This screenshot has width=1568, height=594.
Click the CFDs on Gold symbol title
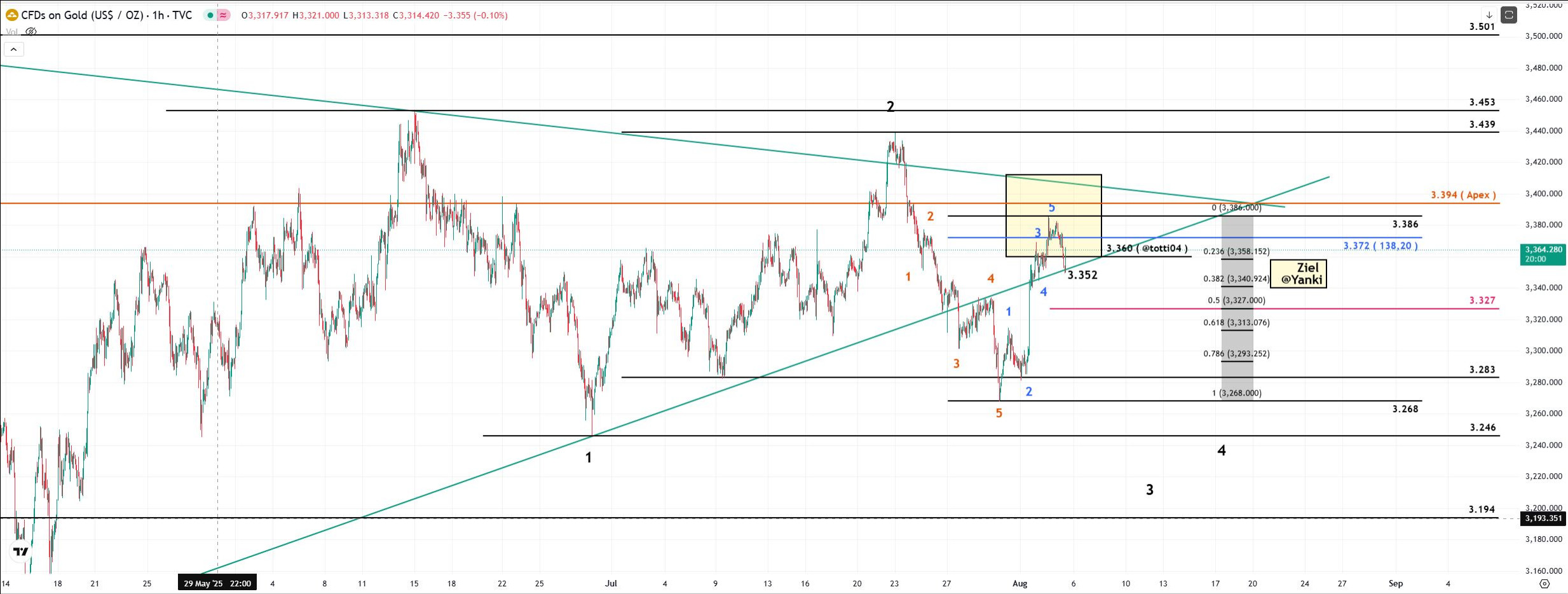(106, 15)
